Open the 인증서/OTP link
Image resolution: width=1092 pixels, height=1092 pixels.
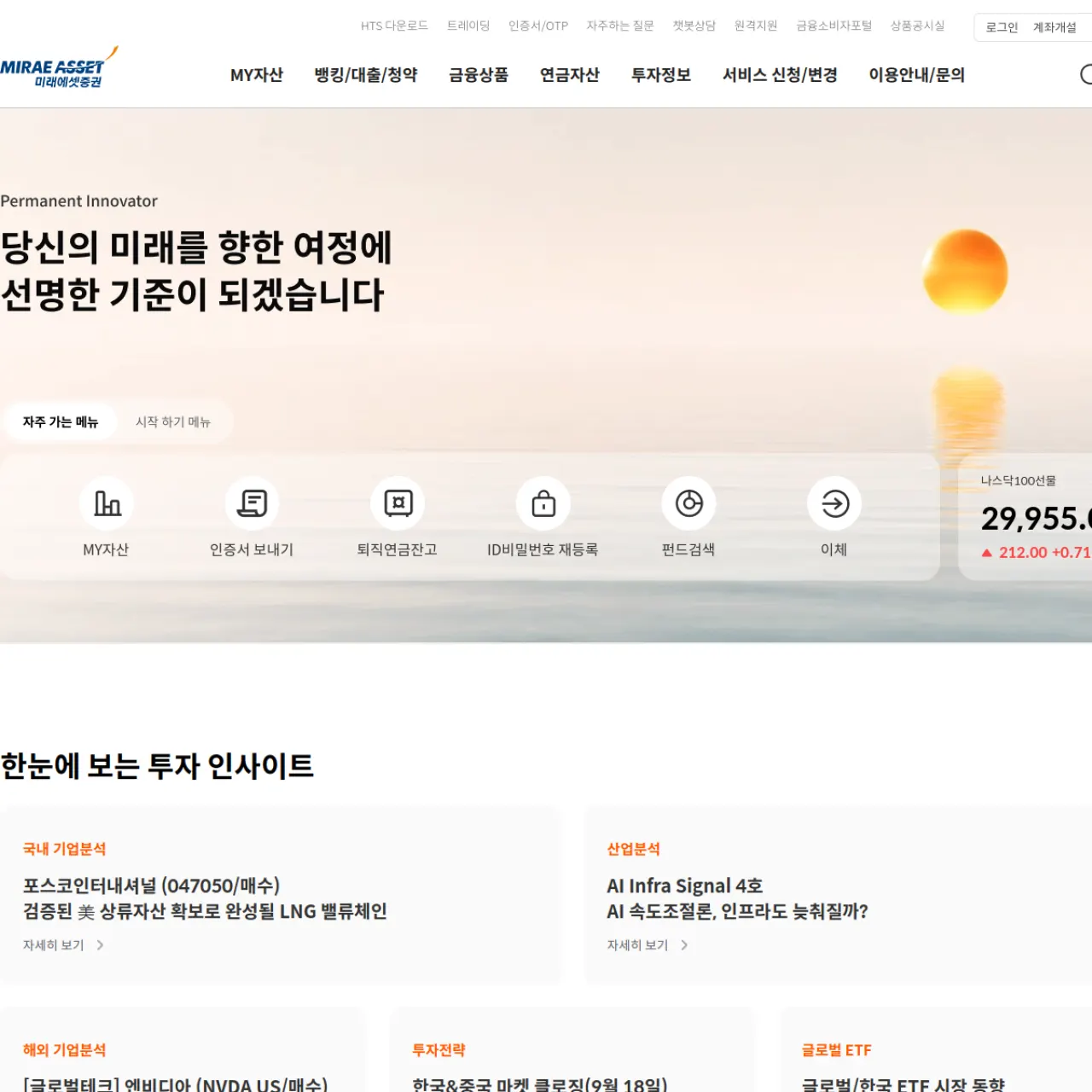(538, 26)
